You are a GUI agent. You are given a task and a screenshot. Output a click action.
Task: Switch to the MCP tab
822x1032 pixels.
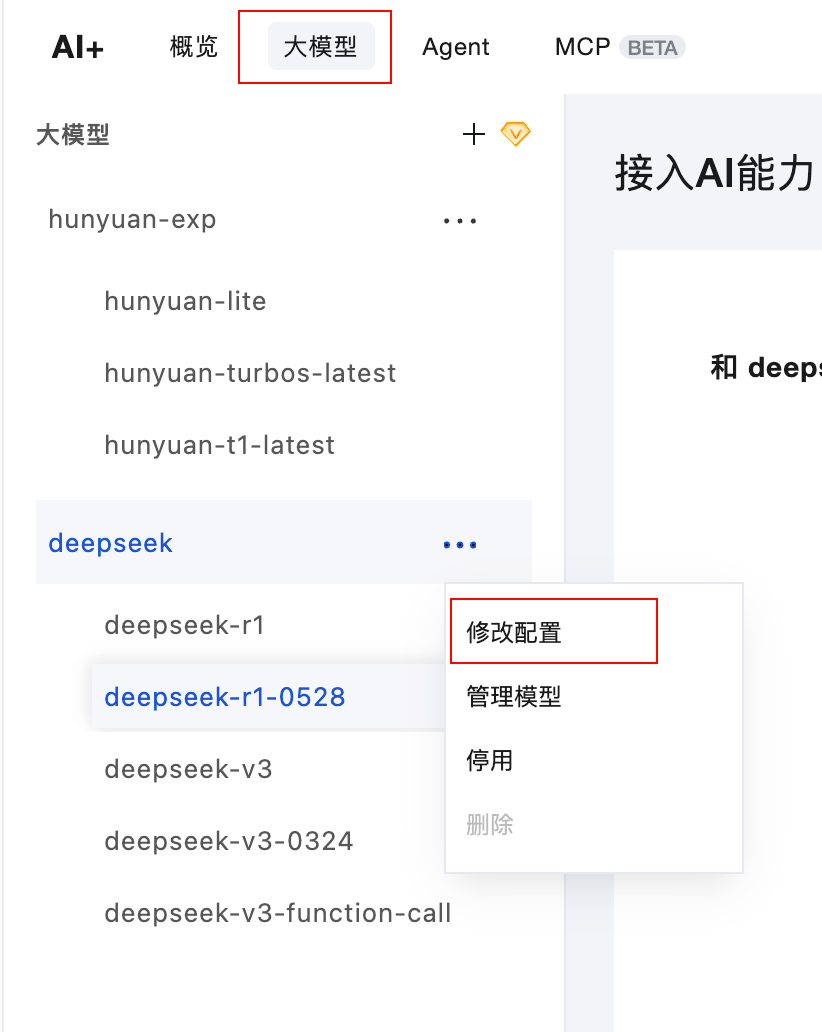click(x=582, y=47)
